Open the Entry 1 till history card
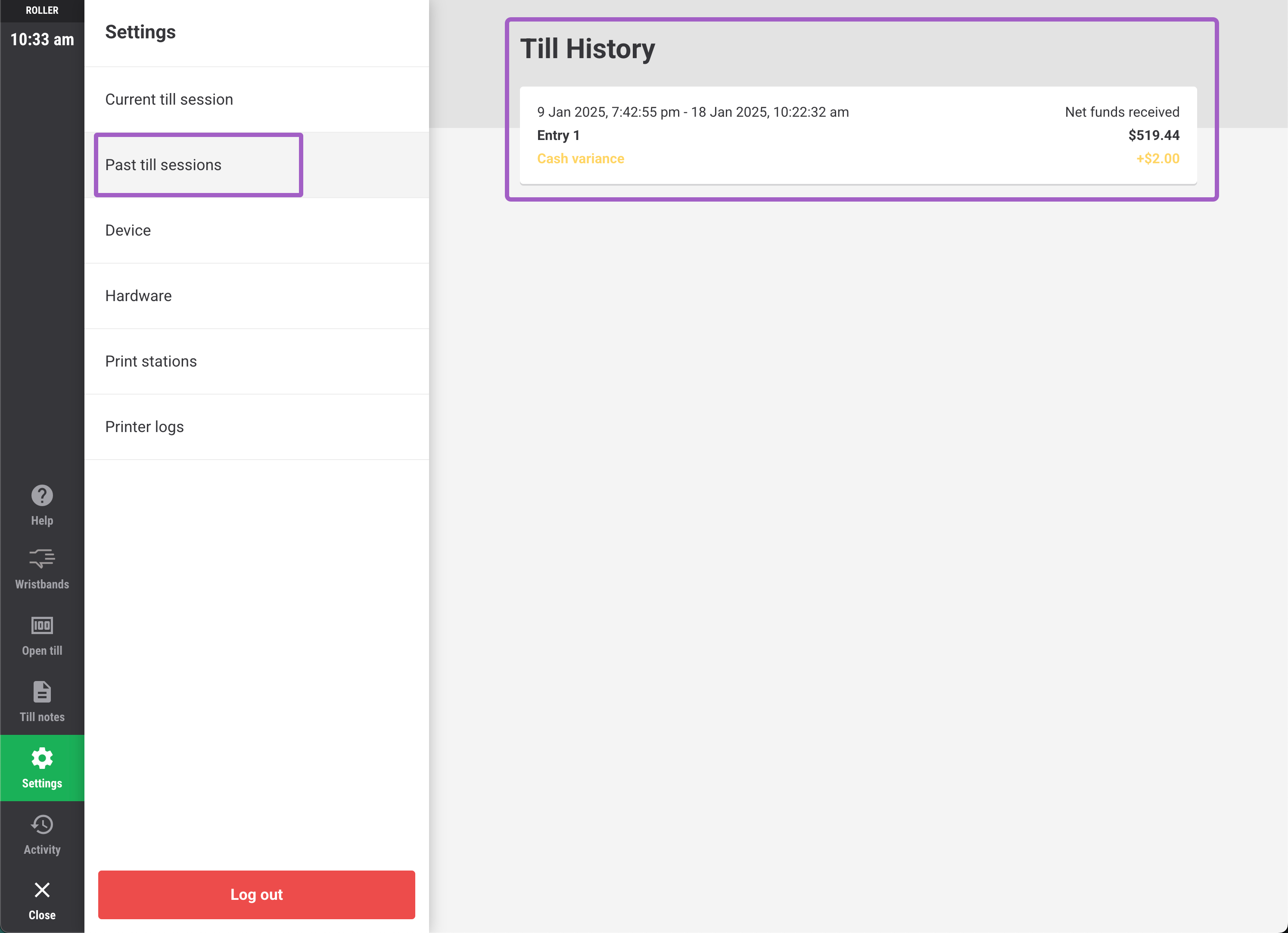This screenshot has width=1288, height=933. 858,136
